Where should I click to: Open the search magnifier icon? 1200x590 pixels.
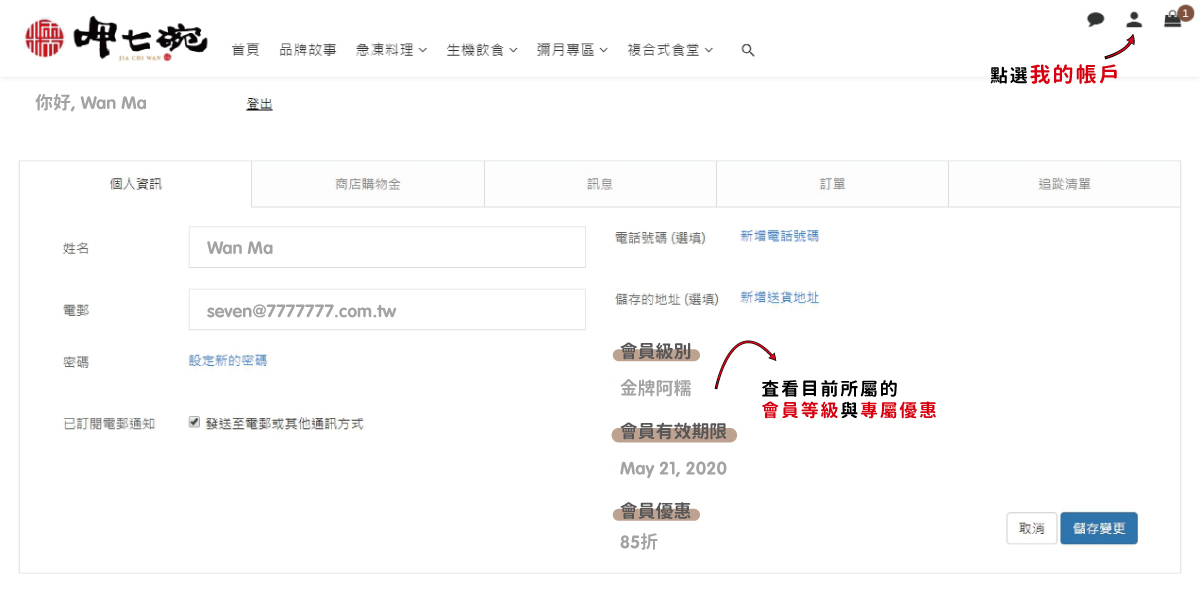(748, 49)
